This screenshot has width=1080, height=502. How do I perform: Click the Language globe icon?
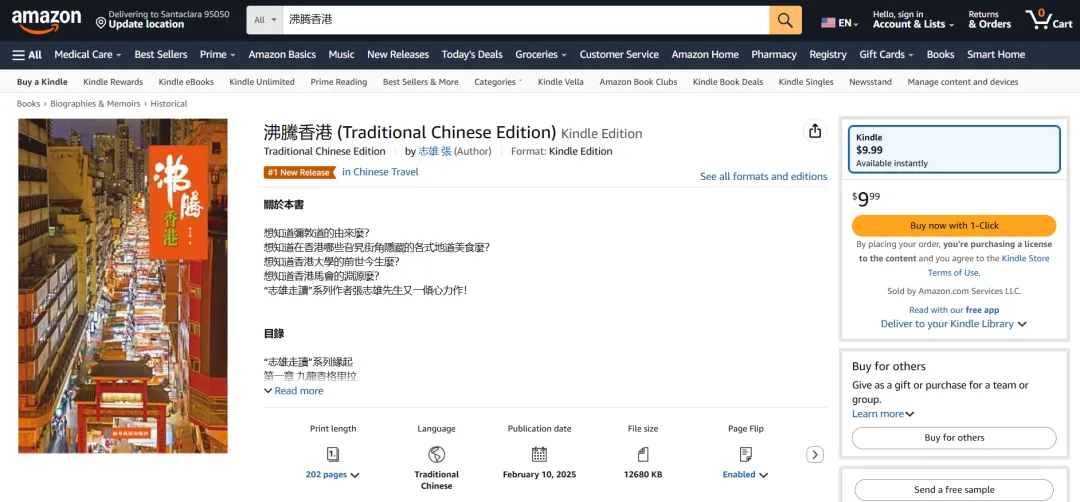tap(436, 454)
